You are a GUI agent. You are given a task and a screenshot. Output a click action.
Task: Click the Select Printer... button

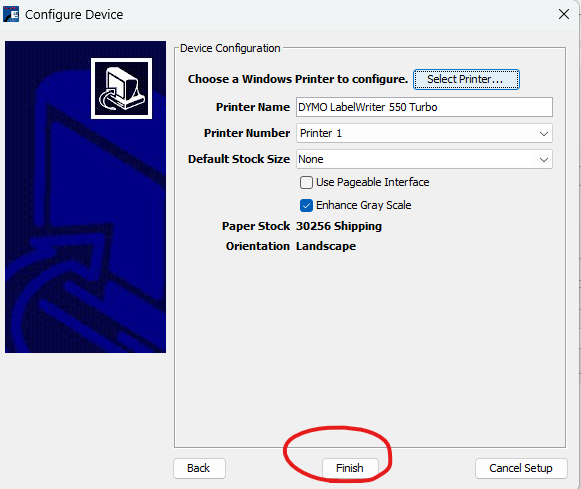[x=466, y=79]
